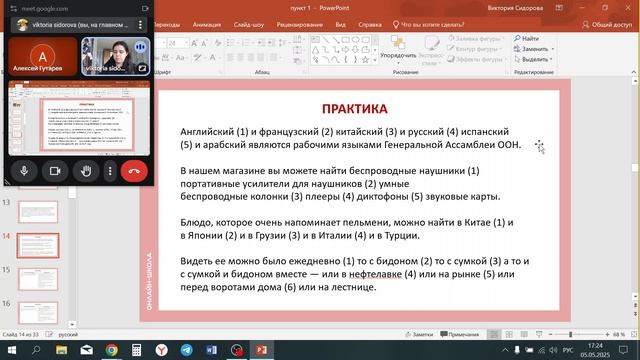The width and height of the screenshot is (640, 360).
Task: Open viktoria sidorova tab options menu
Action: pyautogui.click(x=140, y=25)
